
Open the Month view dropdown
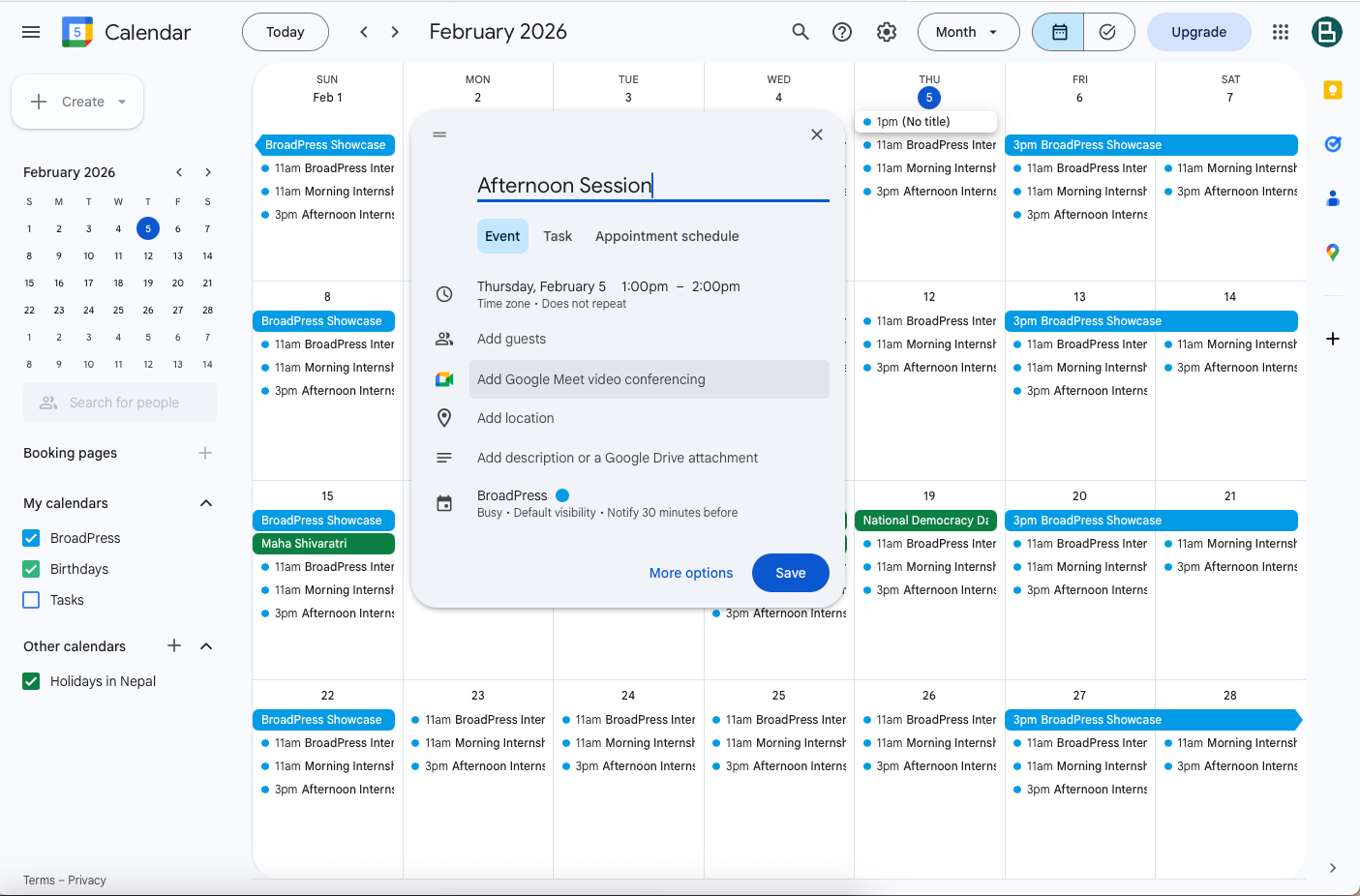click(x=968, y=32)
